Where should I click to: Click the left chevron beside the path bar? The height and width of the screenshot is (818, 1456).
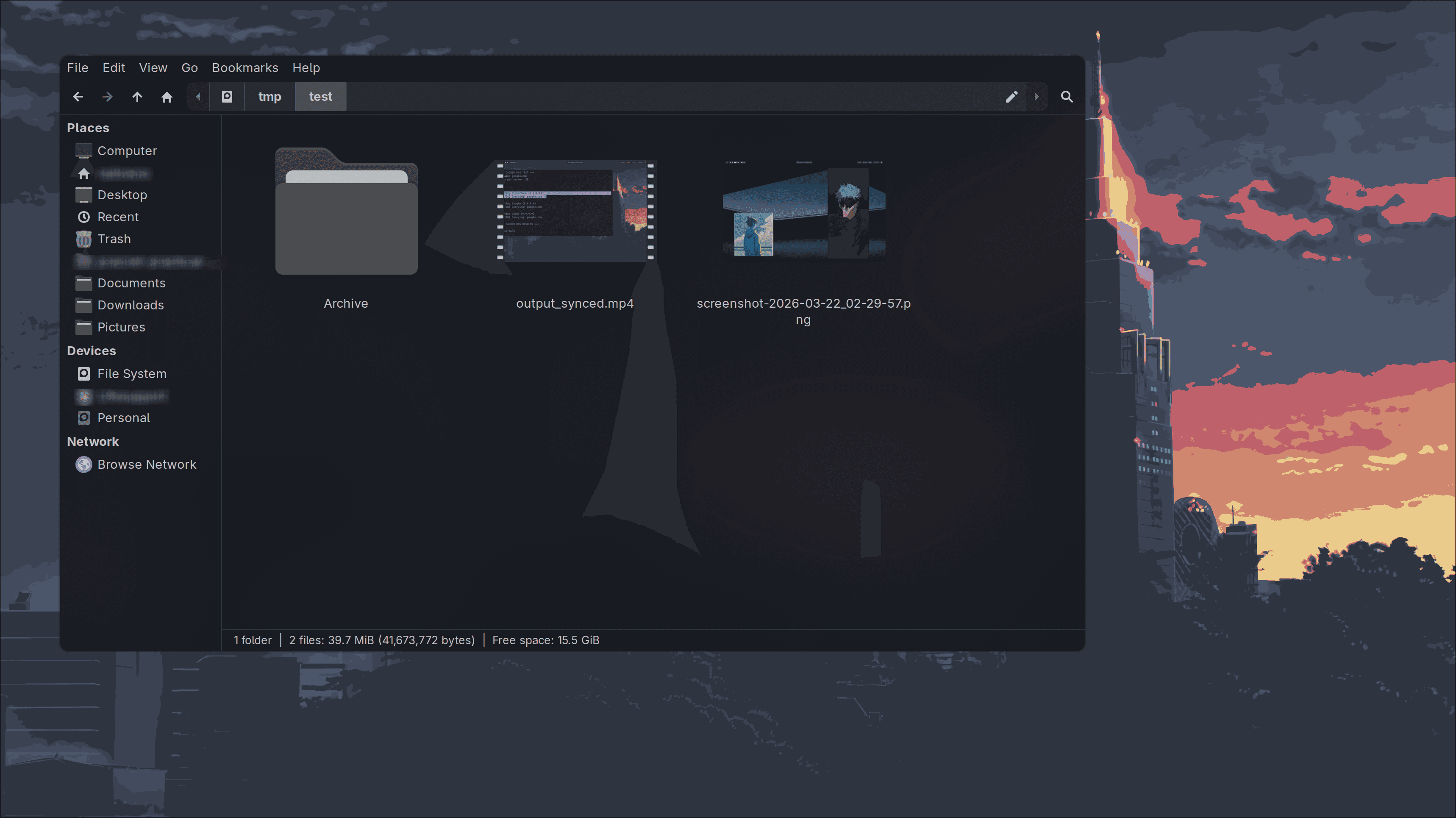[x=197, y=97]
